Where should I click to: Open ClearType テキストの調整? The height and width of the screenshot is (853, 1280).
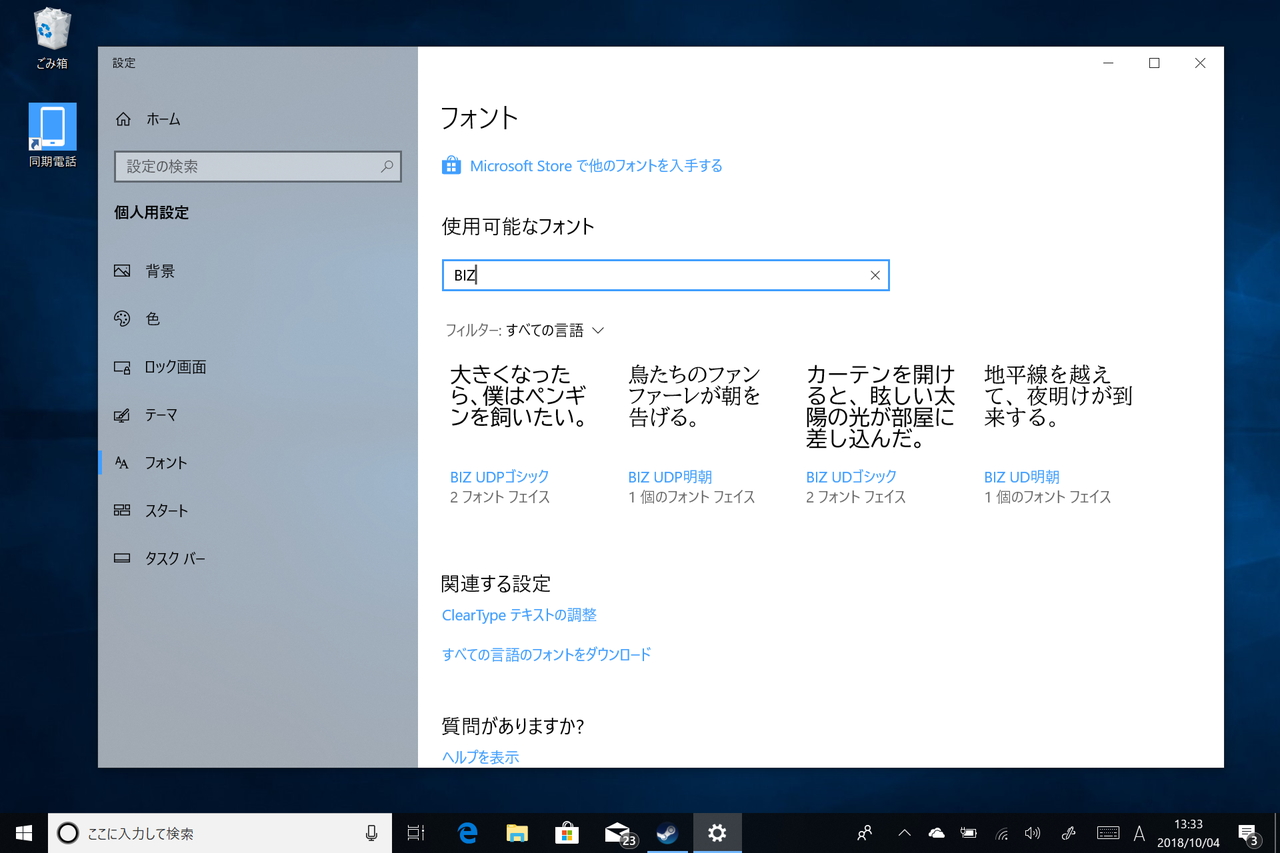pos(521,615)
